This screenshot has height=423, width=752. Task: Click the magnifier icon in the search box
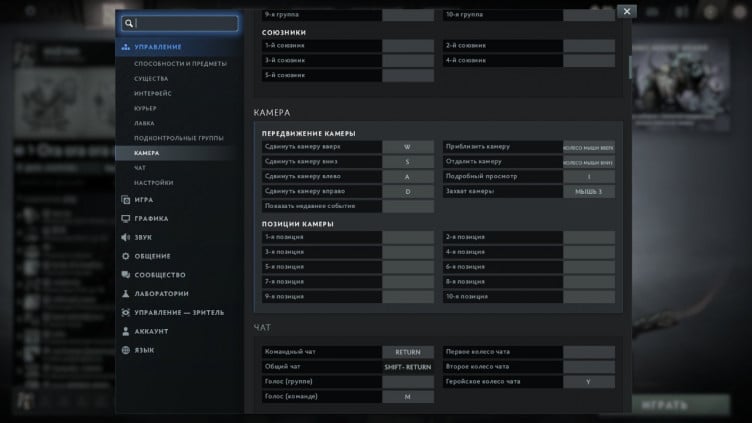coord(128,23)
